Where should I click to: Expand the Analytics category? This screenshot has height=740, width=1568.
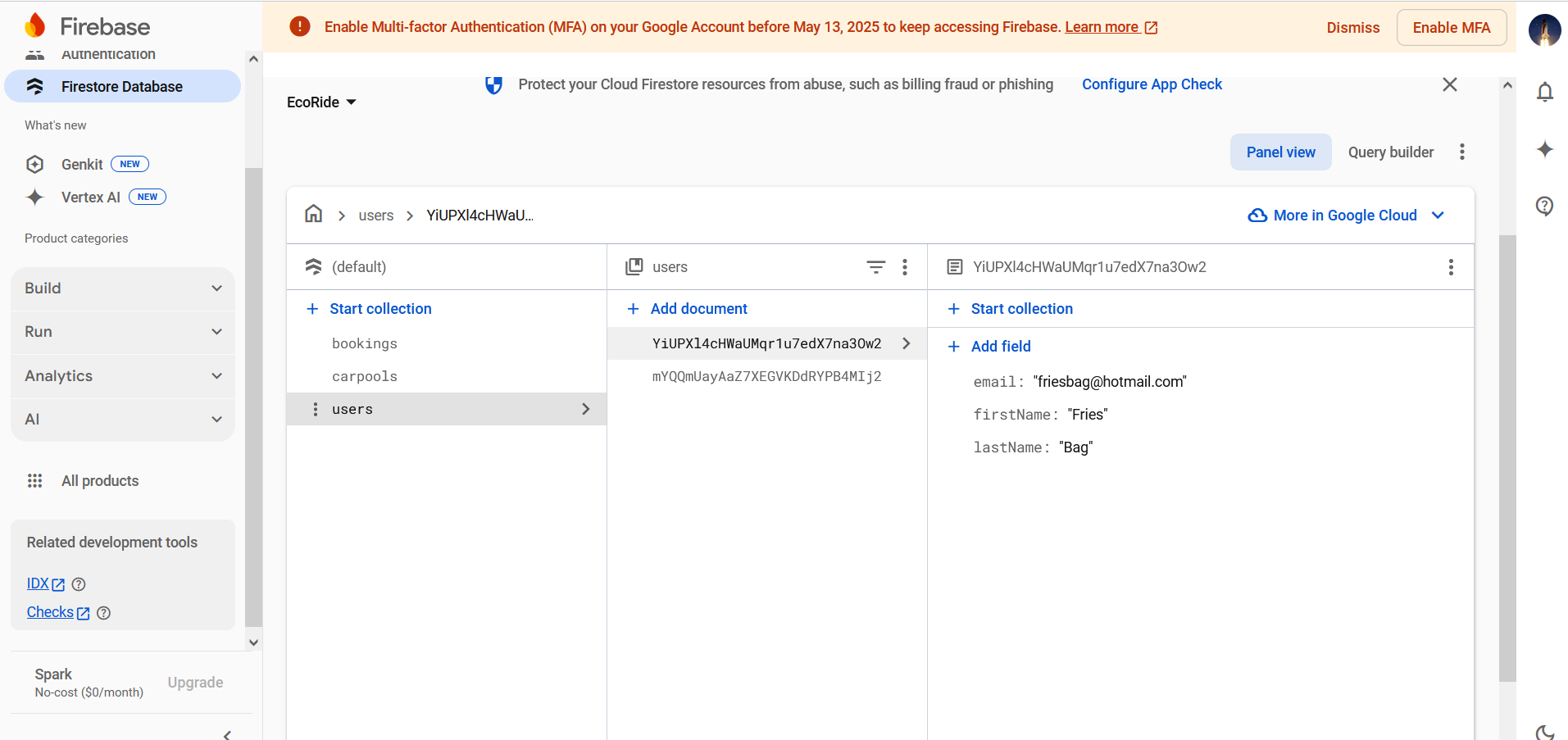123,376
